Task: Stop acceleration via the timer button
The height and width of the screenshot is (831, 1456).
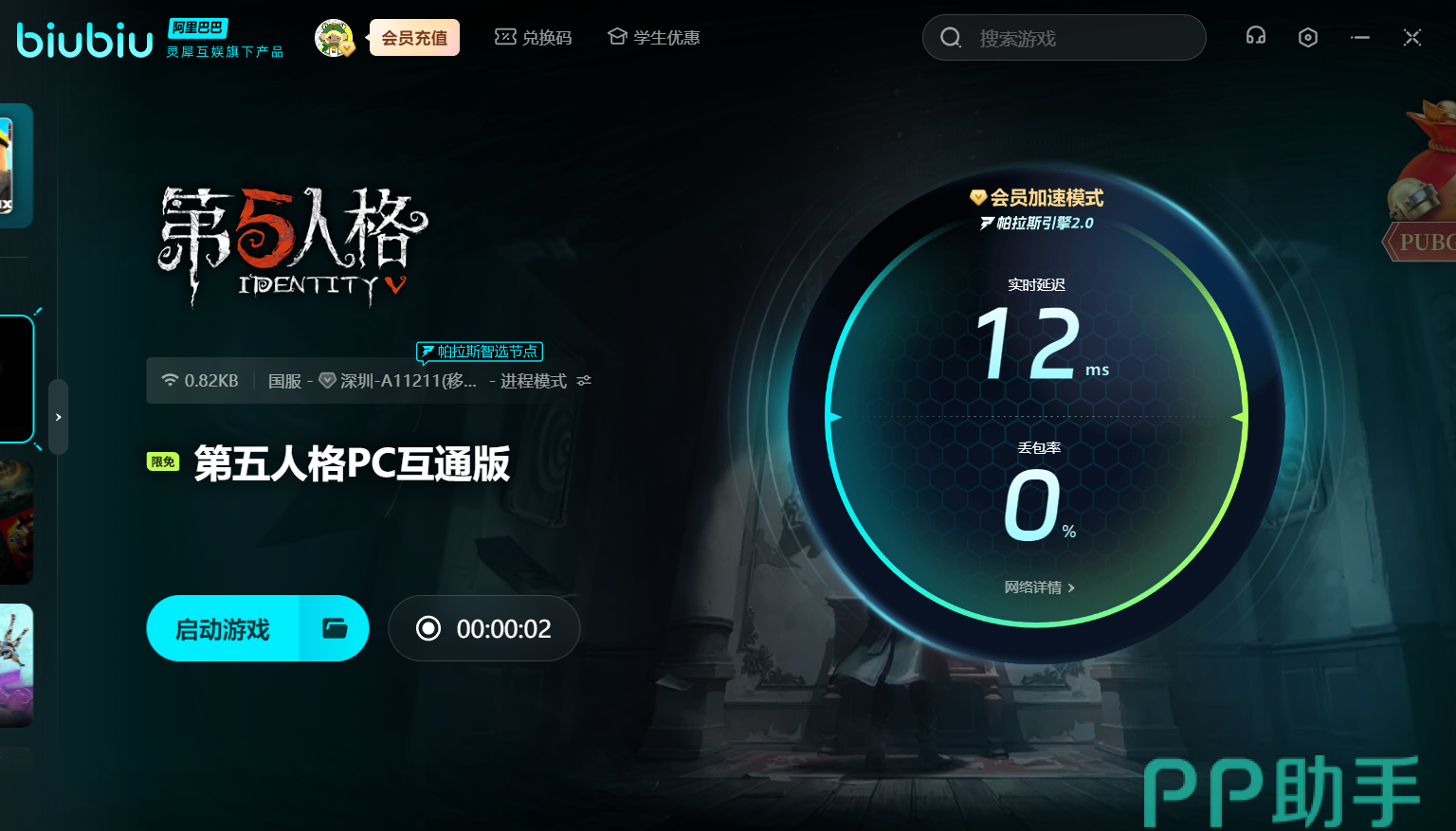Action: (483, 628)
